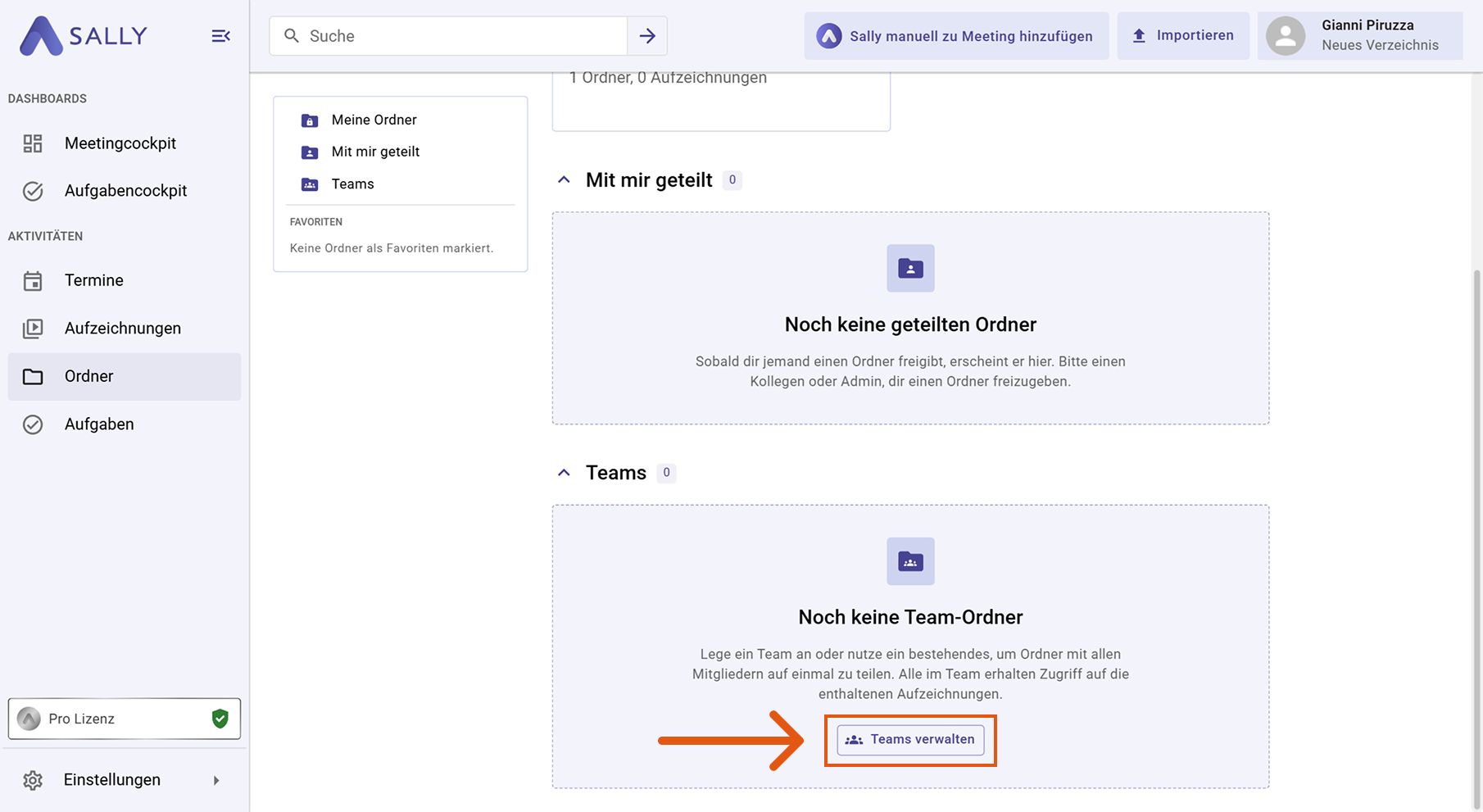
Task: Click the magnifier icon in the search bar
Action: coord(292,36)
